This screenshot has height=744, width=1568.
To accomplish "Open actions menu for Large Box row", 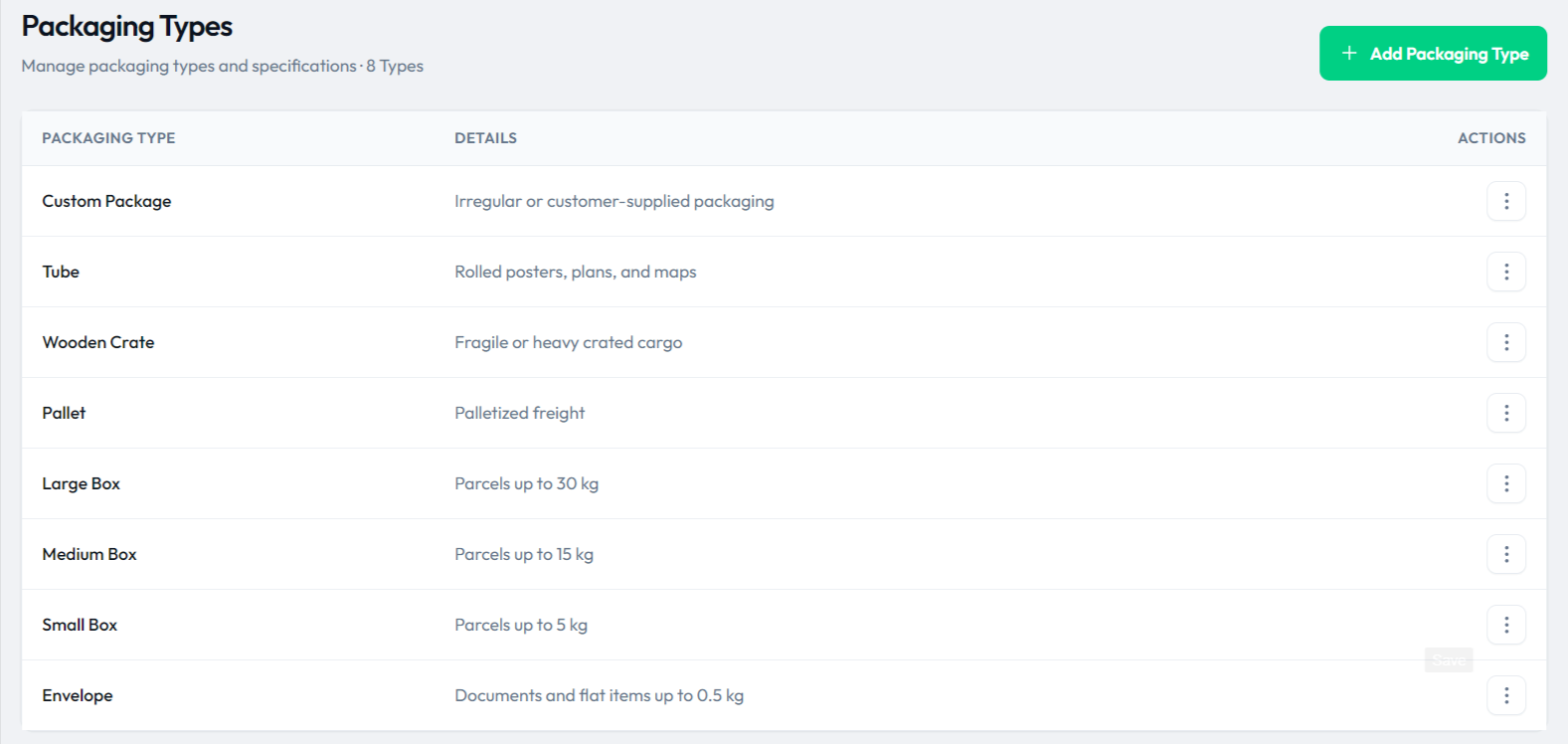I will coord(1505,483).
